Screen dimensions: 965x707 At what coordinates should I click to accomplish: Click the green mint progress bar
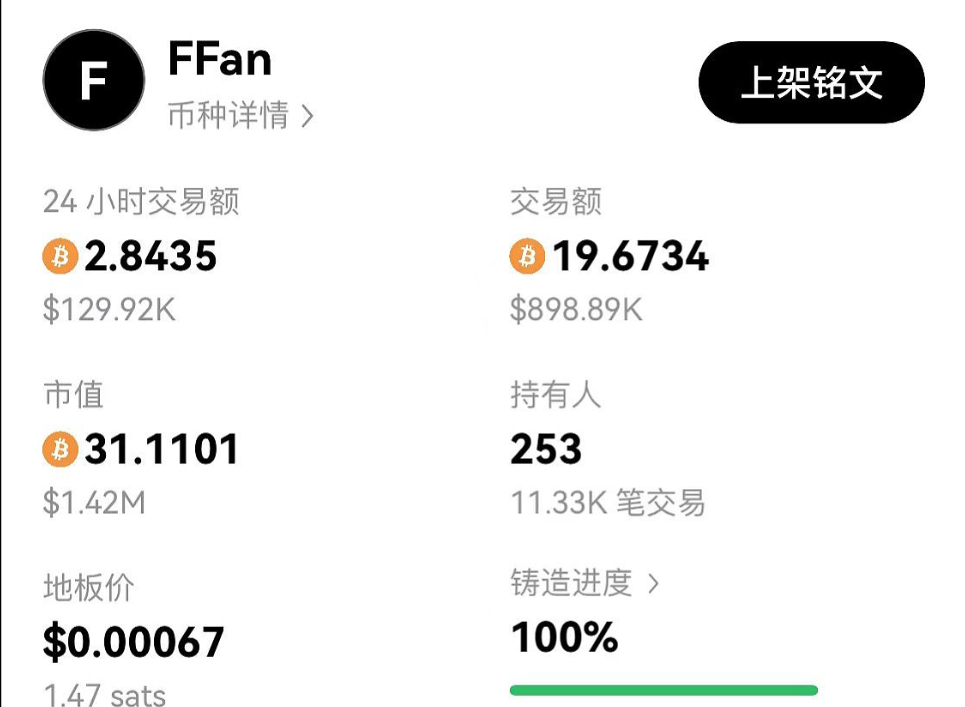pyautogui.click(x=664, y=688)
